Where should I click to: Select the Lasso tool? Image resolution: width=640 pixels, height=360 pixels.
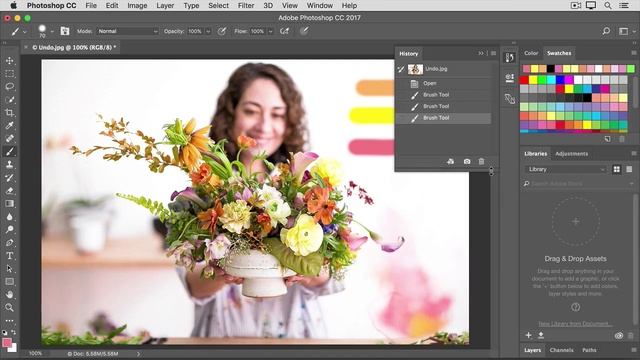click(10, 87)
